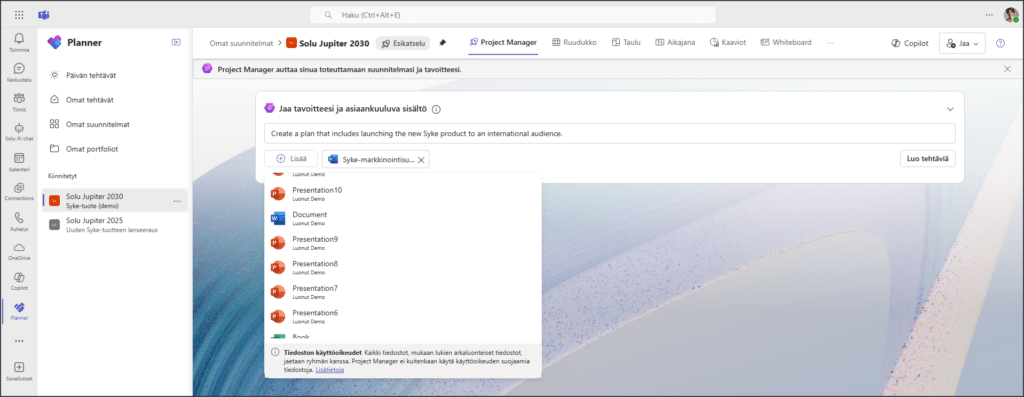Click the search box Haku
The height and width of the screenshot is (397, 1024).
click(x=513, y=14)
